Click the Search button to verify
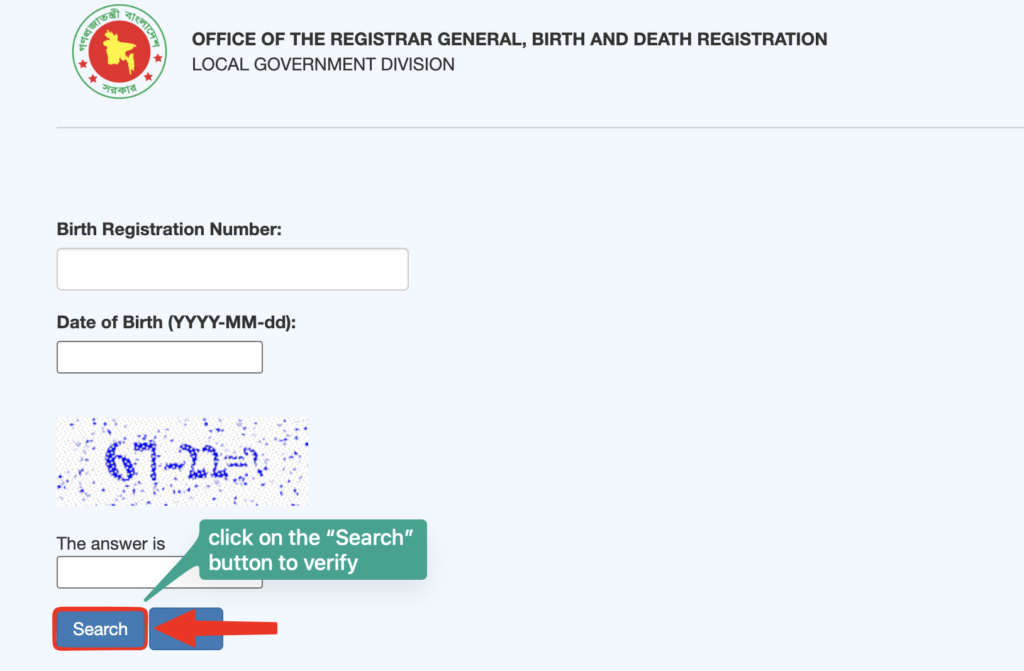This screenshot has width=1024, height=671. [99, 629]
